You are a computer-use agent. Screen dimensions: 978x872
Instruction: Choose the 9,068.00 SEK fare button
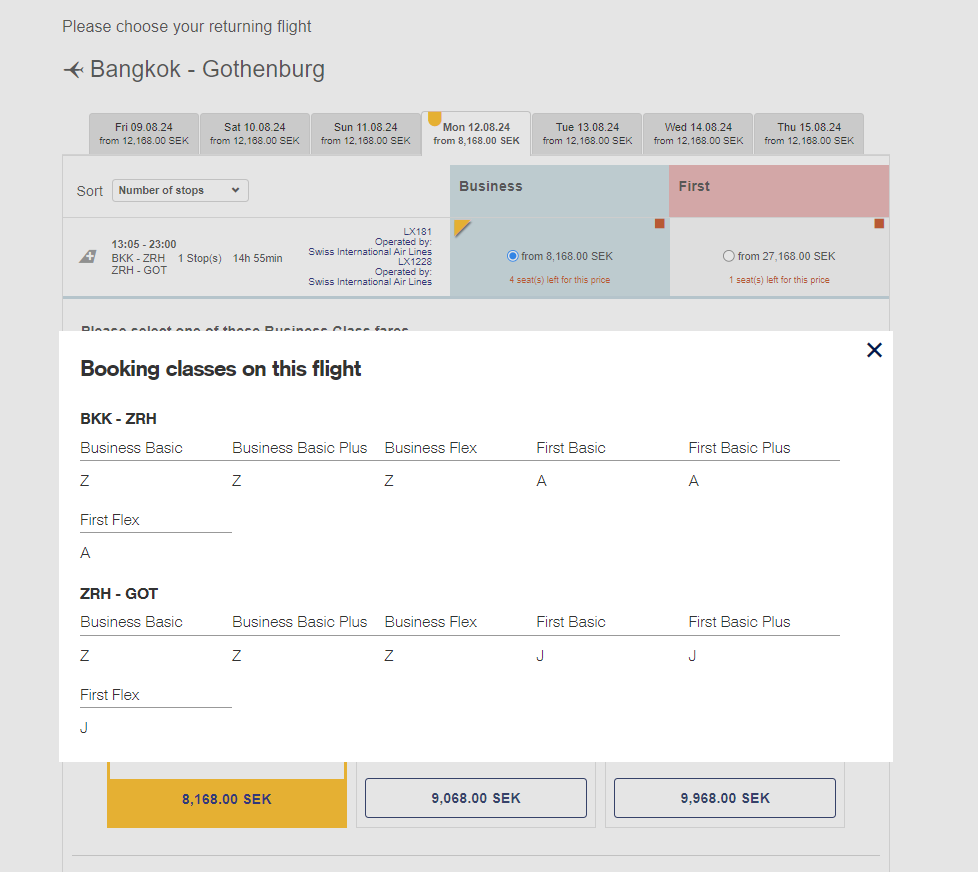pos(476,798)
